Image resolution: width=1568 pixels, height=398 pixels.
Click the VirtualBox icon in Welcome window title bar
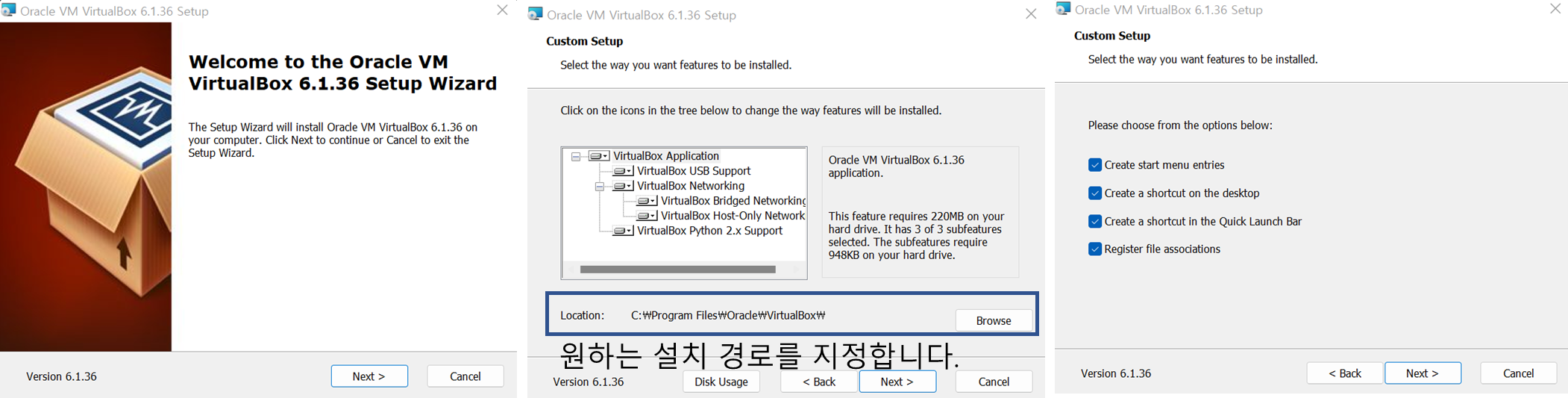(8, 10)
